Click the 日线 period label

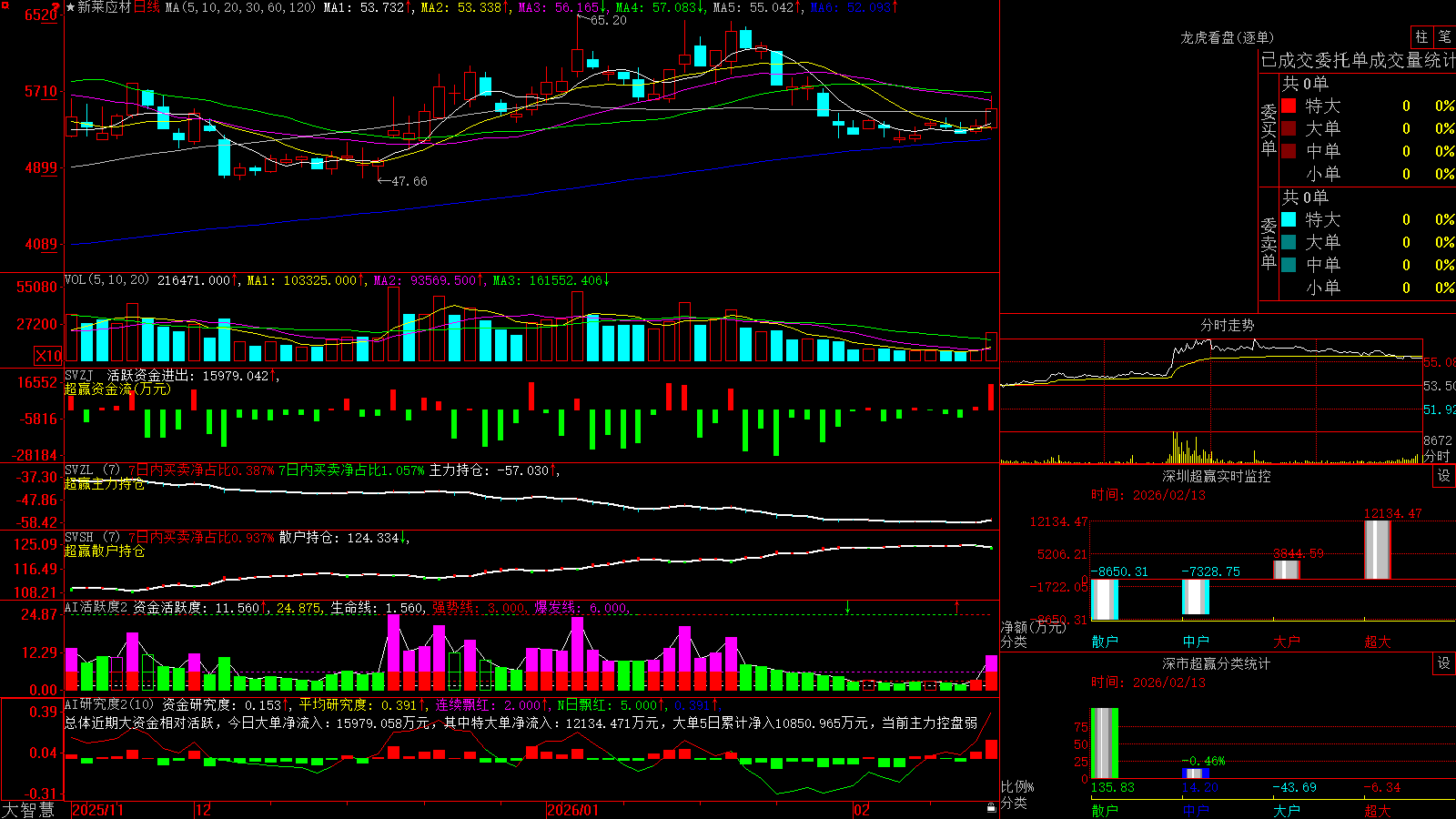[x=147, y=7]
